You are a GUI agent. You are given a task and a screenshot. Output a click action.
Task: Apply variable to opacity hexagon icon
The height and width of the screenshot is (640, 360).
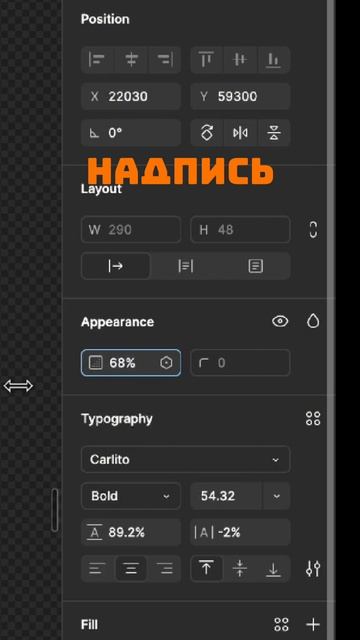[166, 363]
